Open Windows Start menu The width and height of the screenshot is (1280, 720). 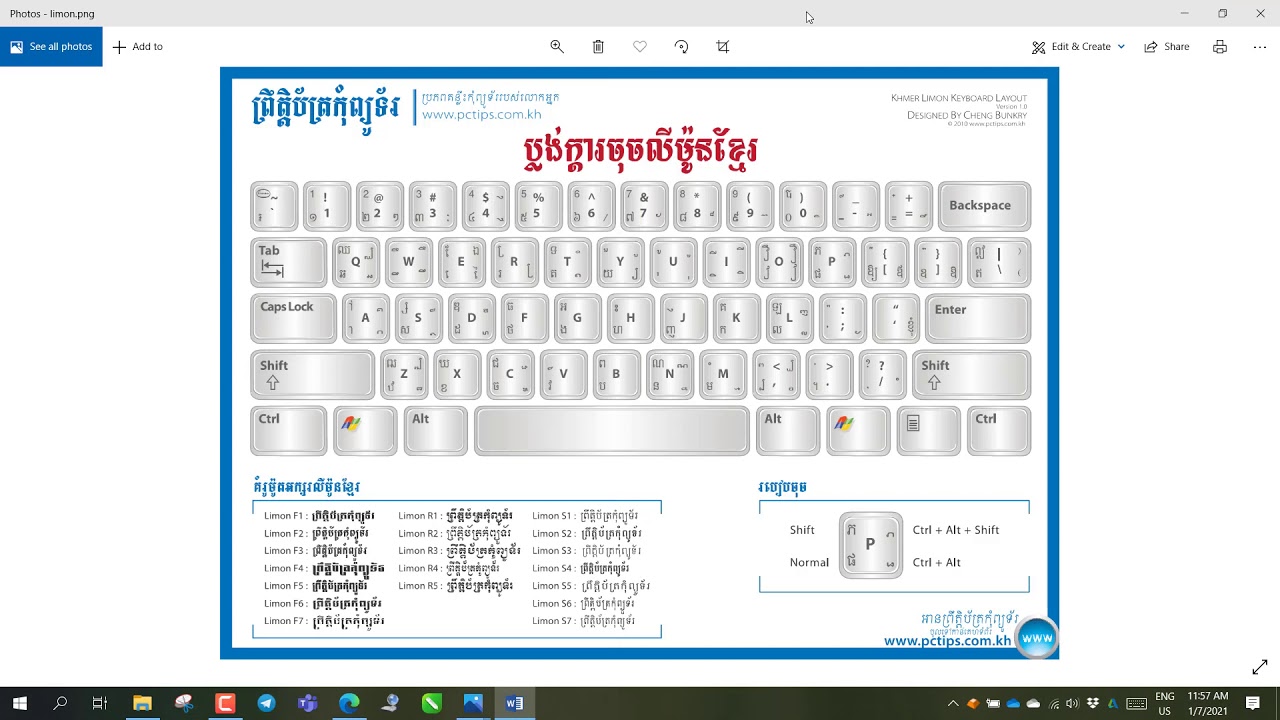point(19,703)
